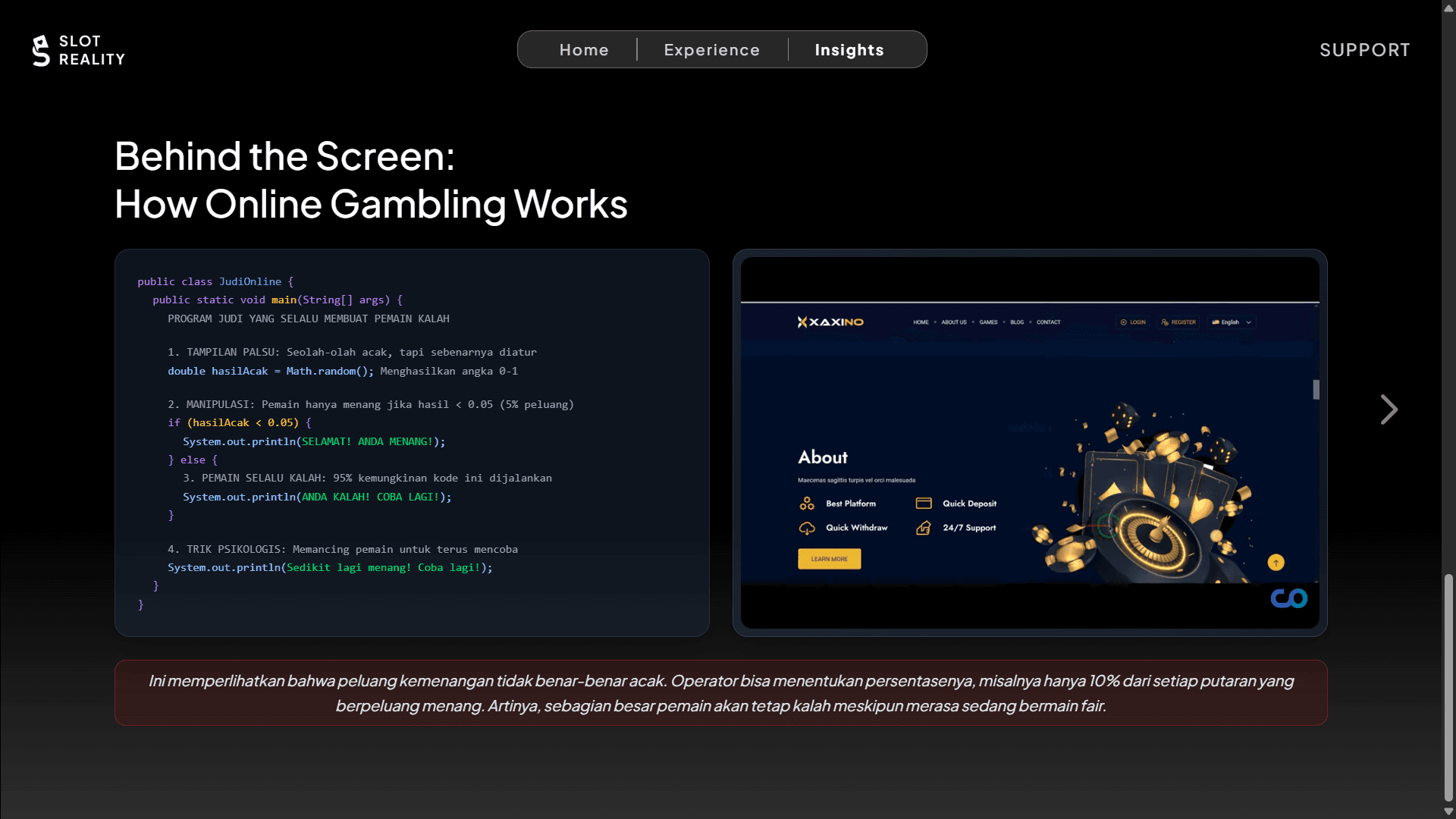1456x819 pixels.
Task: Click HOME in preview menu
Action: point(921,322)
